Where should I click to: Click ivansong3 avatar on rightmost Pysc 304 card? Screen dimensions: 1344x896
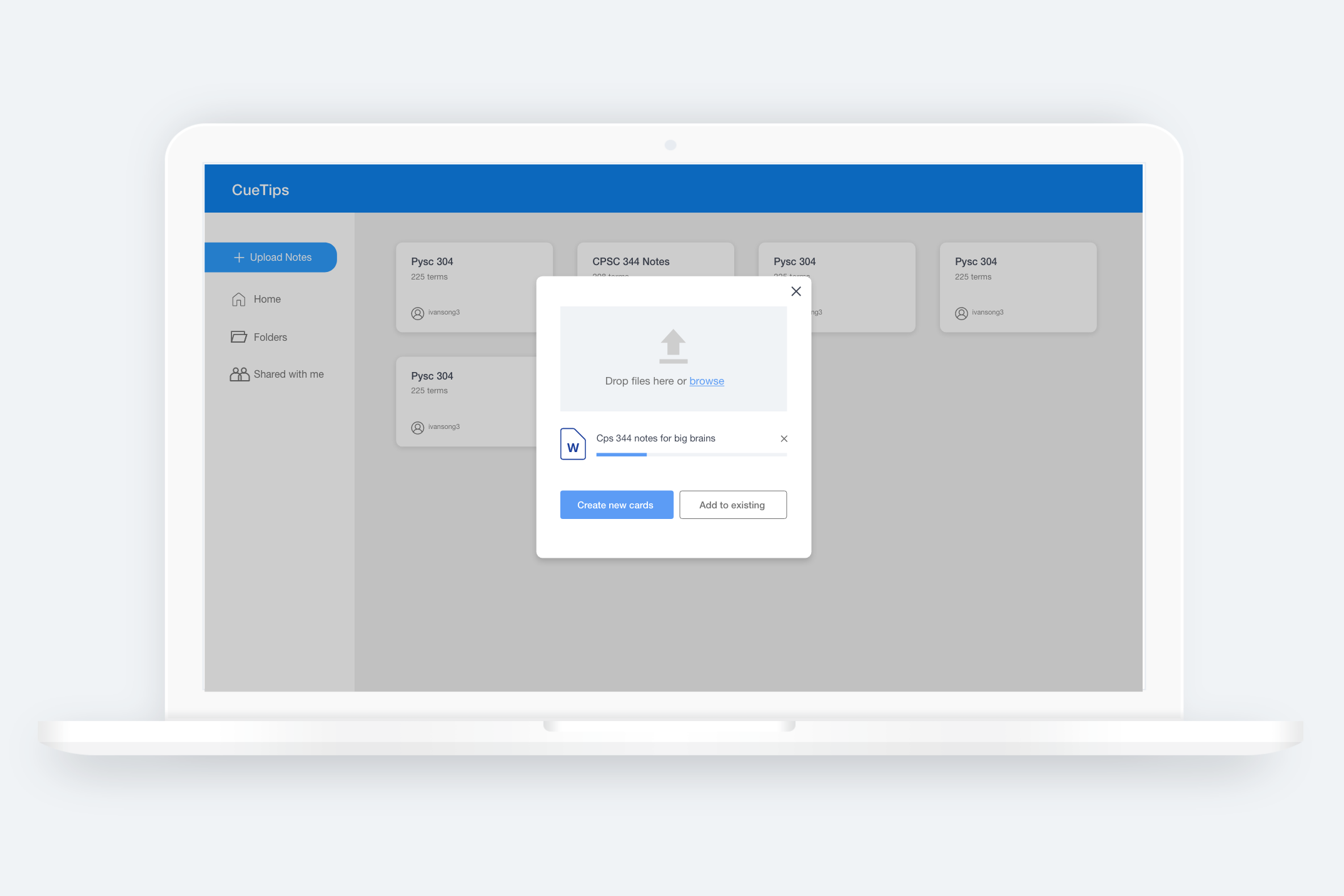coord(961,313)
